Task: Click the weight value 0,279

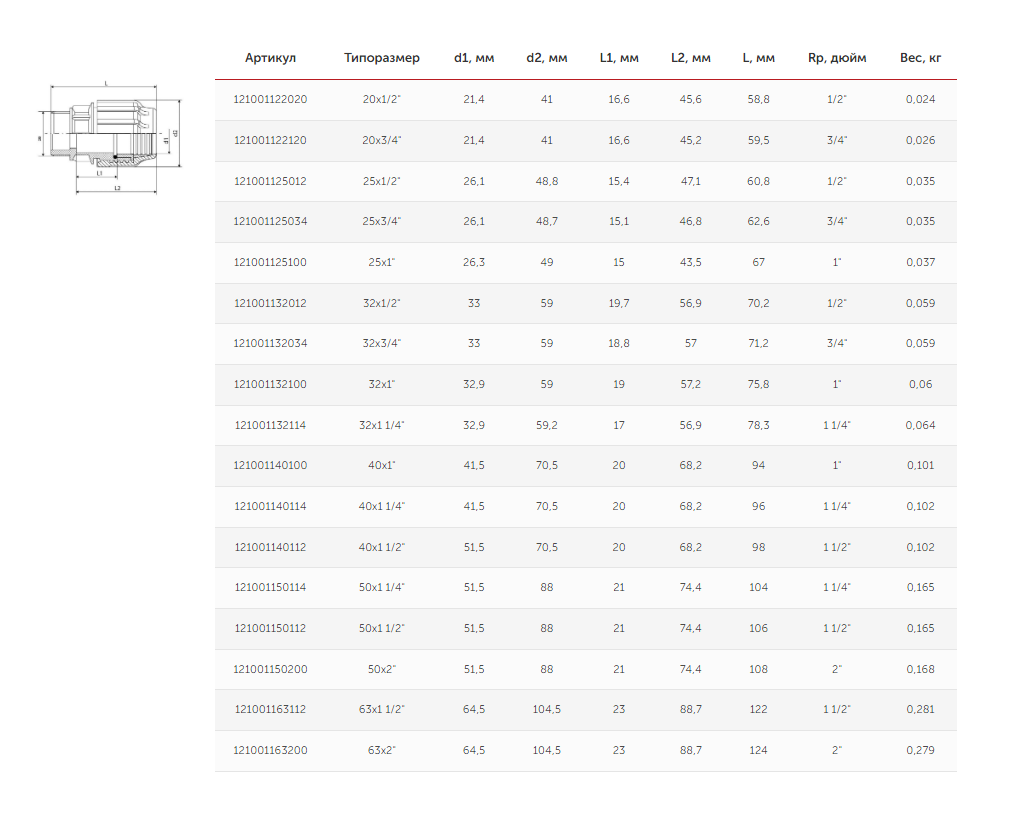Action: [x=921, y=750]
